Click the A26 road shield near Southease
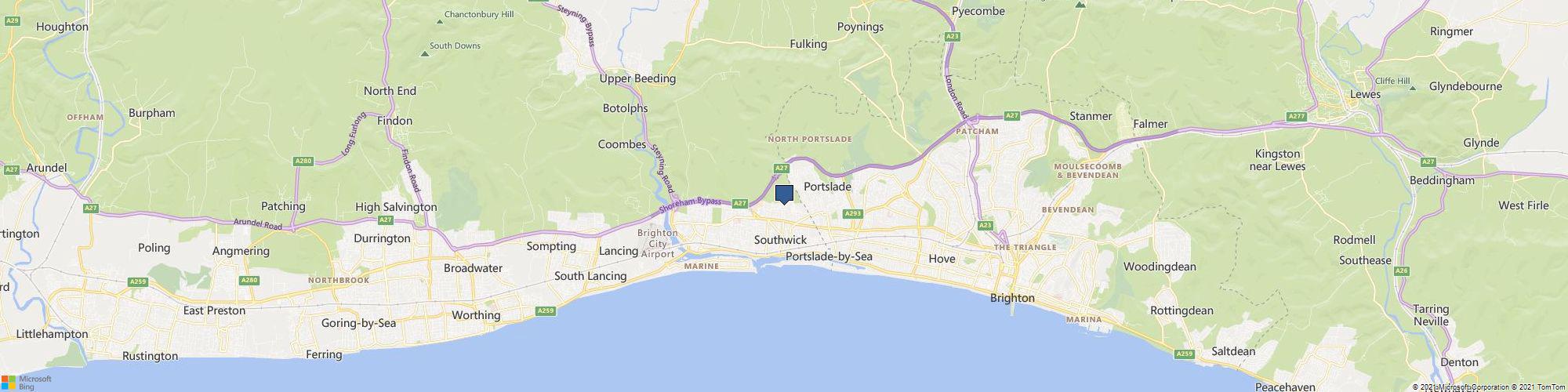Viewport: 1568px width, 392px height. pos(1402,270)
